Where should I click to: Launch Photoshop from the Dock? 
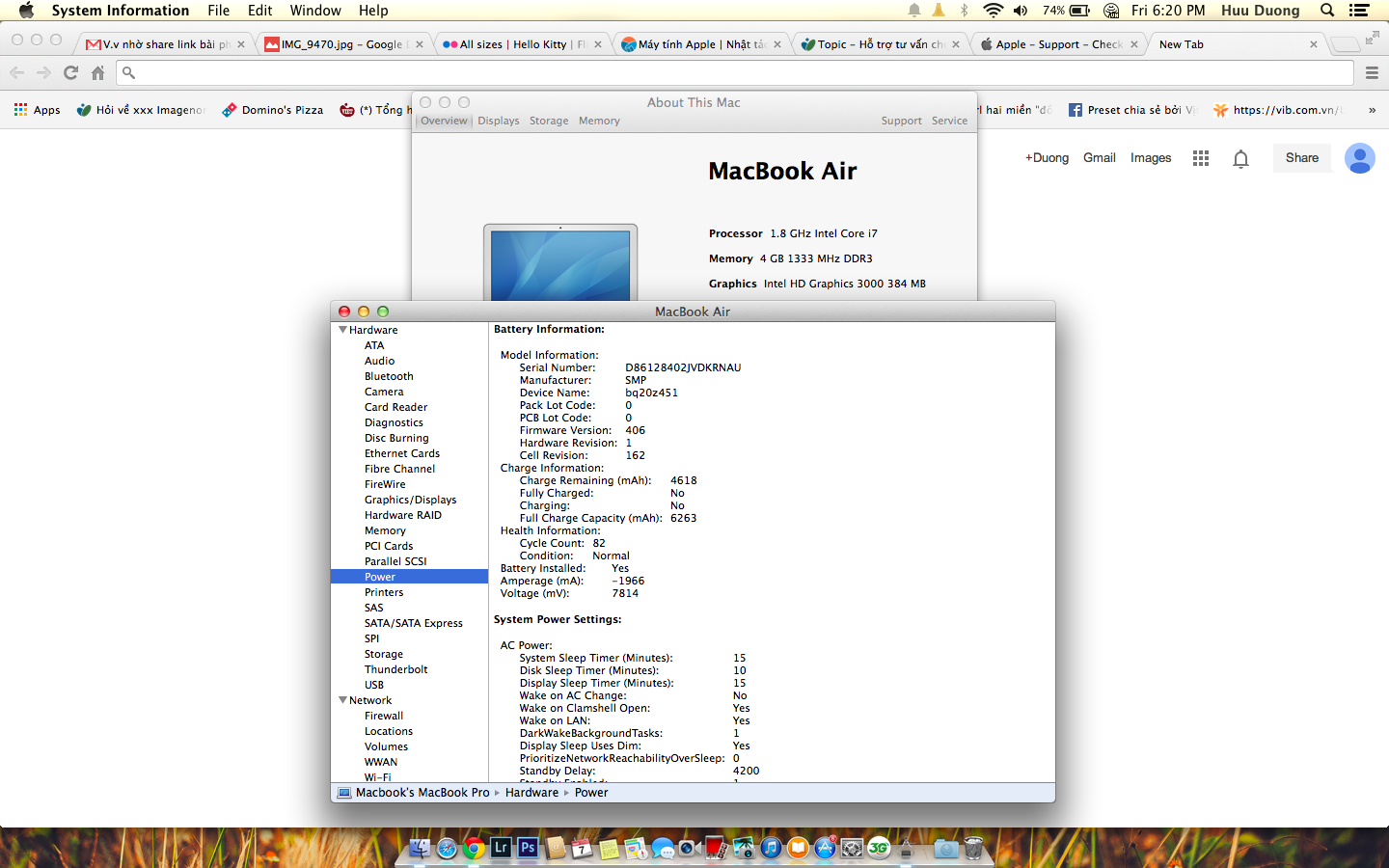pyautogui.click(x=527, y=848)
